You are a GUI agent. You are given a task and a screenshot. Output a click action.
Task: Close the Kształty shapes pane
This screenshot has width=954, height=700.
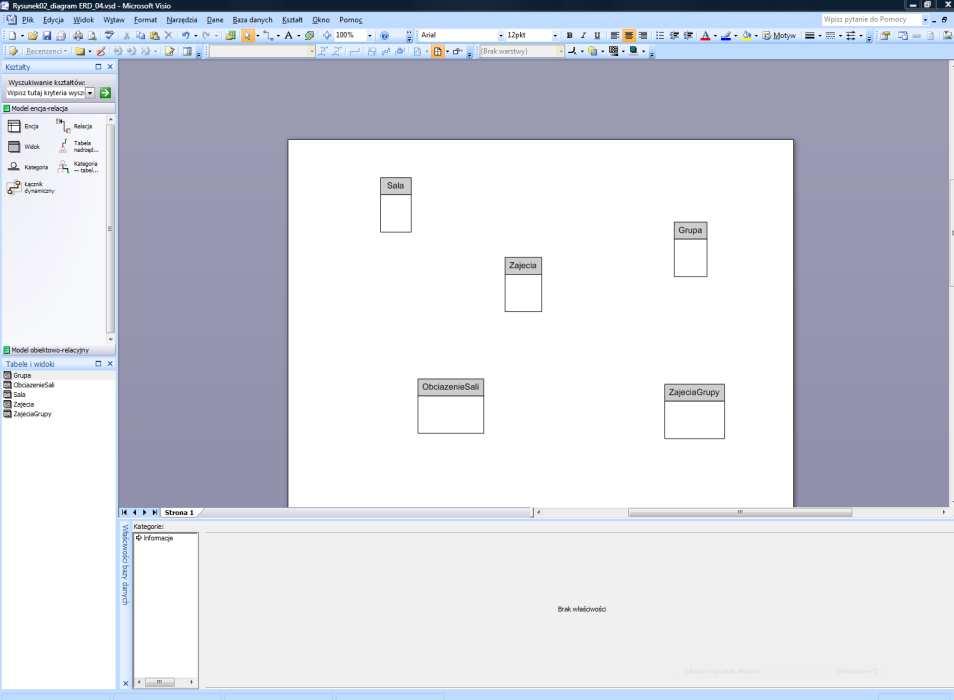point(110,67)
